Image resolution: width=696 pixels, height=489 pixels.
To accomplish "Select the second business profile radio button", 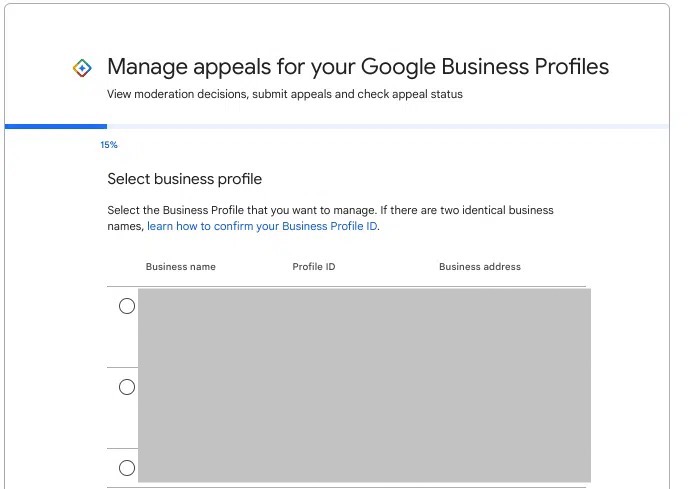I will coord(127,387).
